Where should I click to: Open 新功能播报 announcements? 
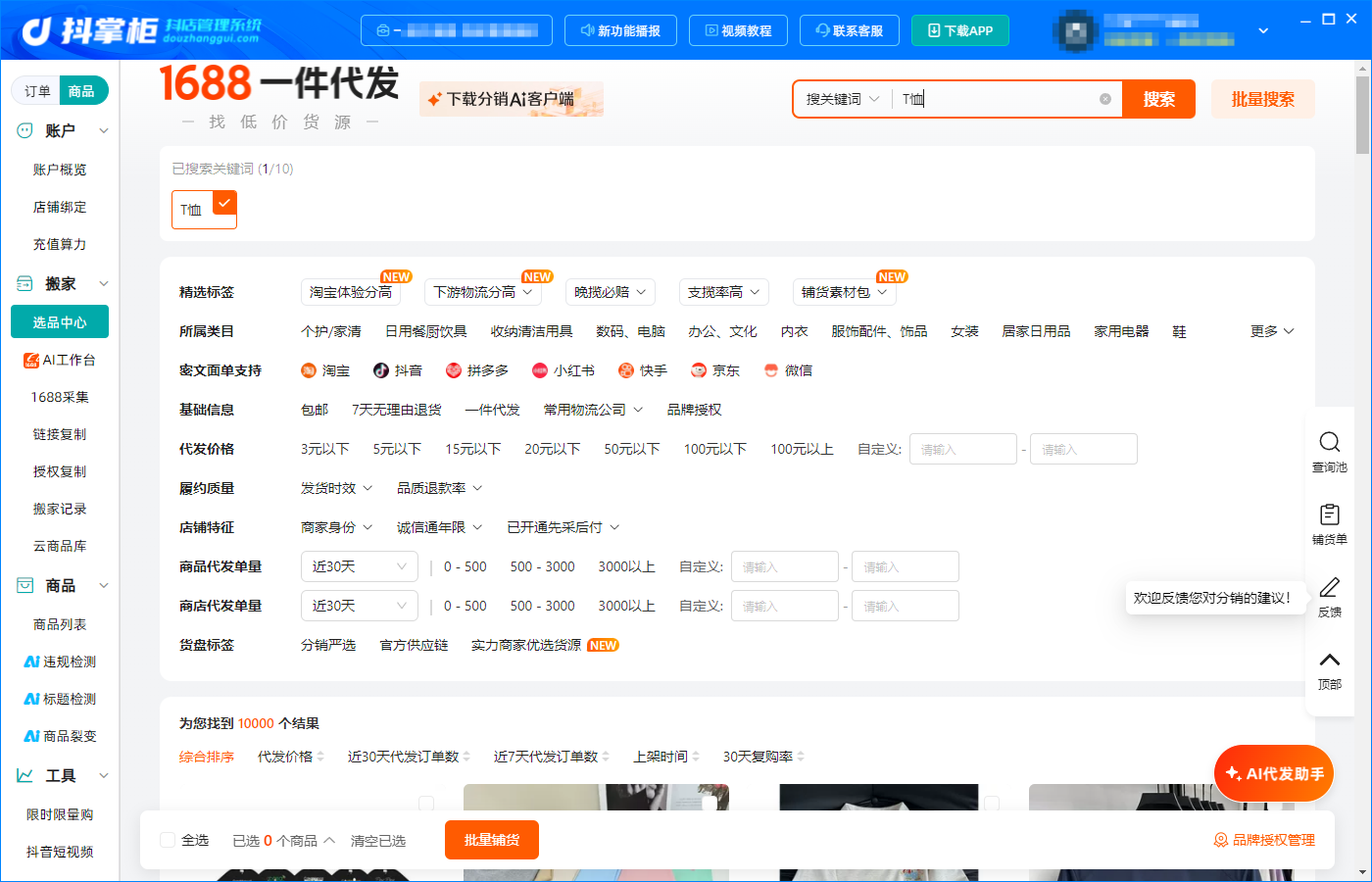[620, 30]
